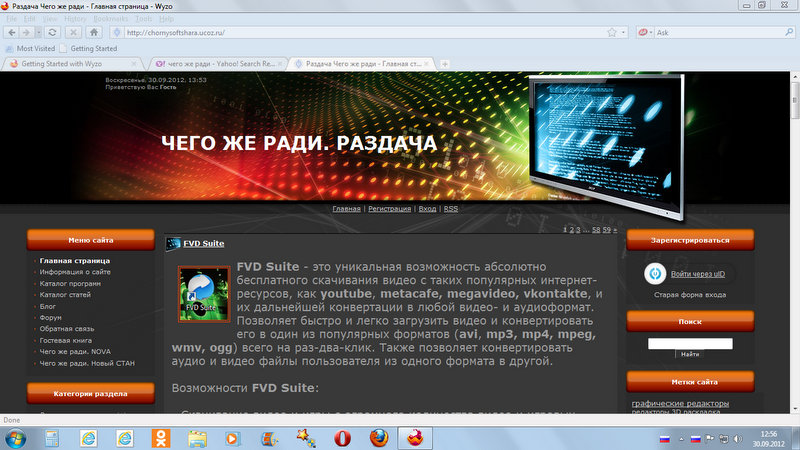
Task: Open the Windows Start button
Action: 15,438
